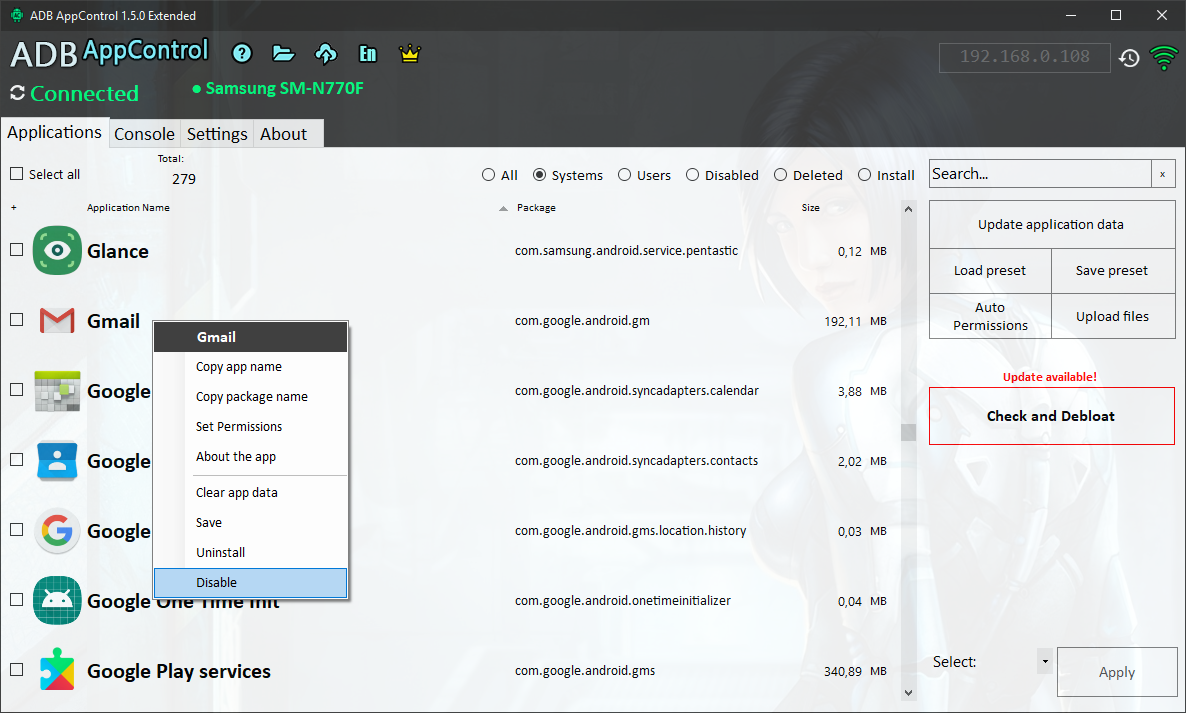Choose Copy app name from context menu
The image size is (1186, 713).
[251, 367]
